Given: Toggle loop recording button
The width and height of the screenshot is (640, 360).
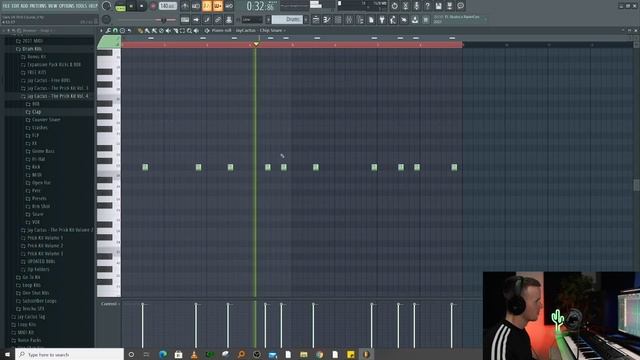Looking at the screenshot, I should [x=229, y=6].
